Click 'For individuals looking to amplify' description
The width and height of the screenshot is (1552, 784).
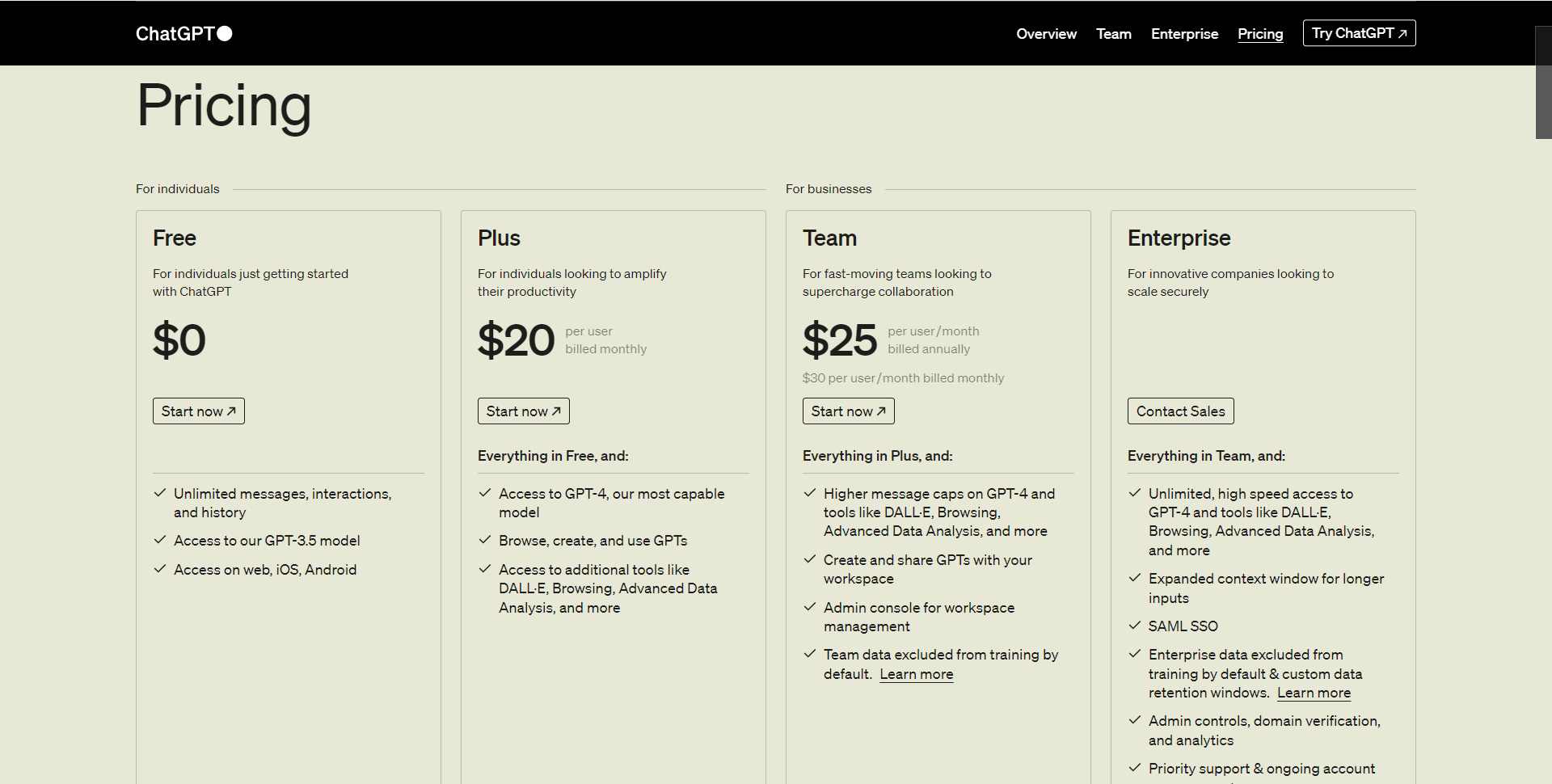click(x=572, y=283)
